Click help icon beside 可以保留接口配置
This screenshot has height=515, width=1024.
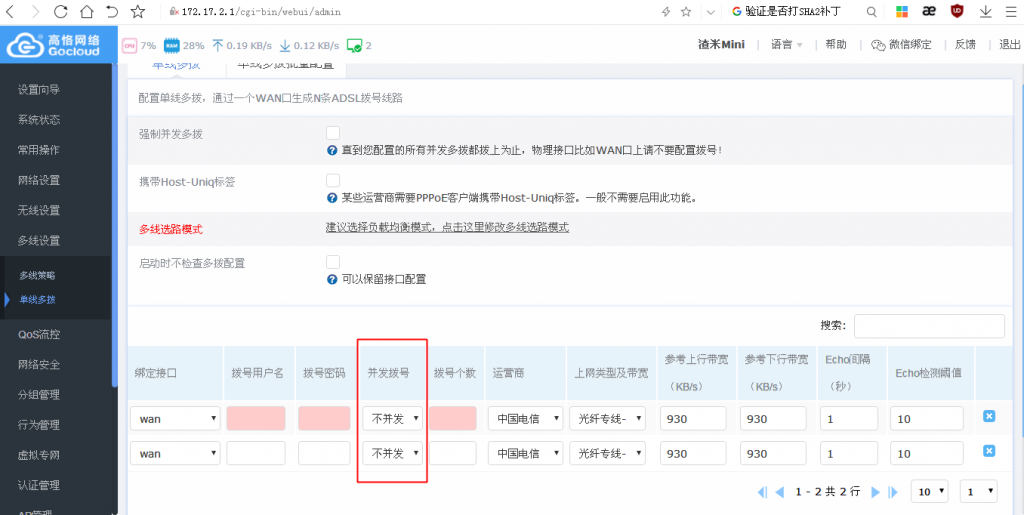(x=332, y=279)
